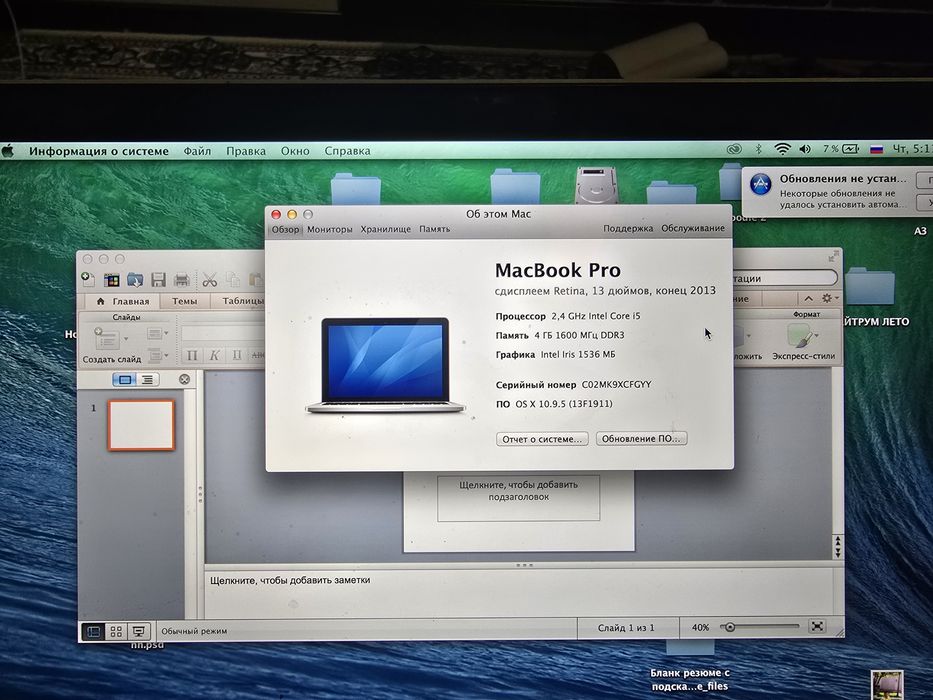
Task: Click the Экспресс-стили brush icon
Action: [799, 336]
